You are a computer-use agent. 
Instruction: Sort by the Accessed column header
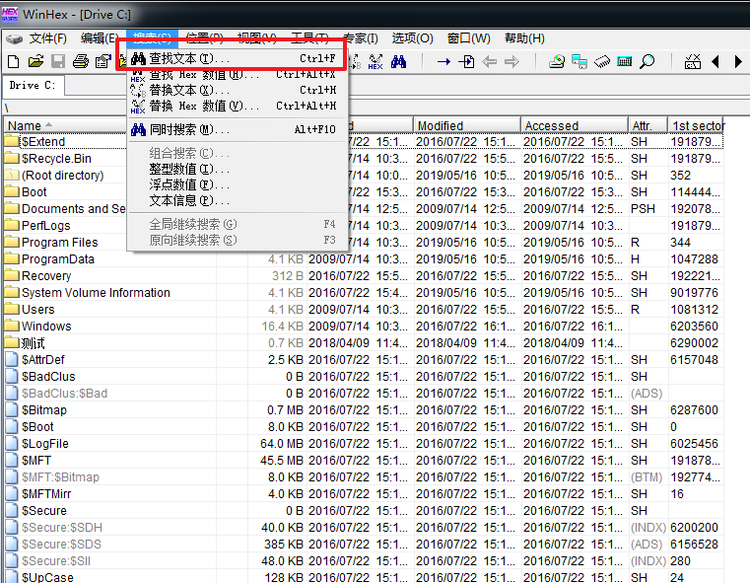(574, 125)
